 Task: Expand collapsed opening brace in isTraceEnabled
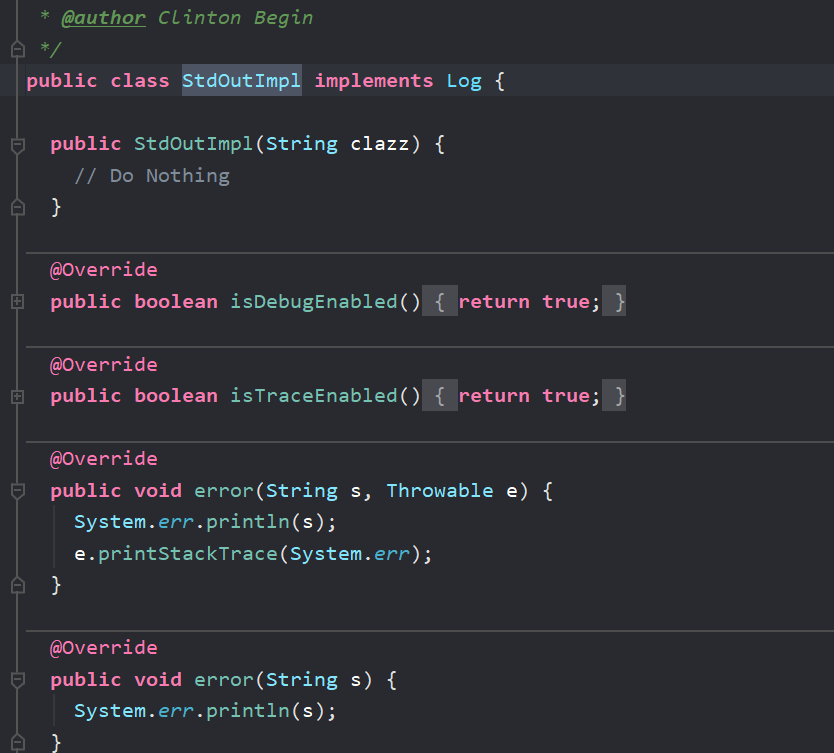pyautogui.click(x=440, y=395)
